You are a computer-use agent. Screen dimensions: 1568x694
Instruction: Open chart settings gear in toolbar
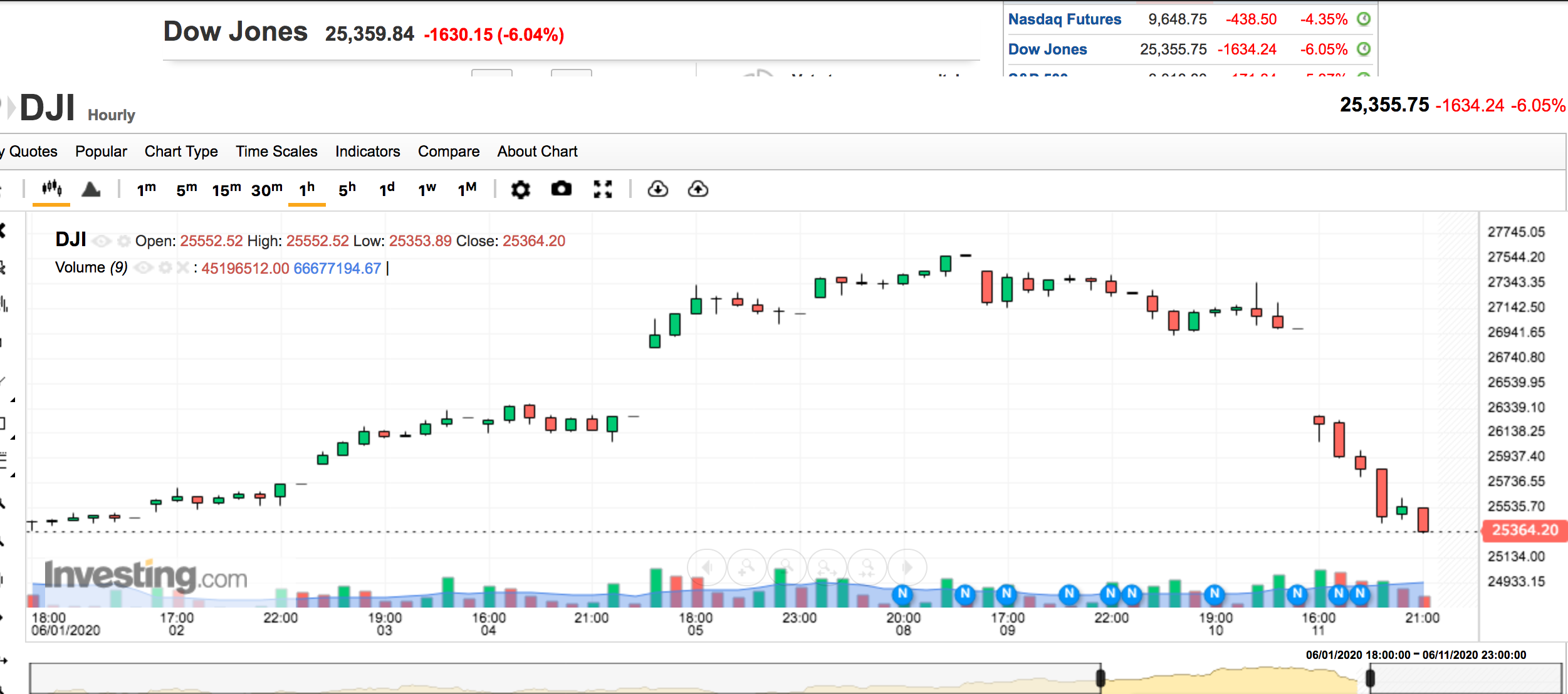click(520, 189)
